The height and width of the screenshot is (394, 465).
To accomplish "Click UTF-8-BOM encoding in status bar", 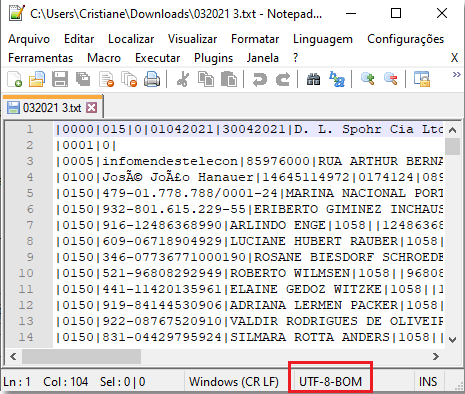I will (330, 382).
